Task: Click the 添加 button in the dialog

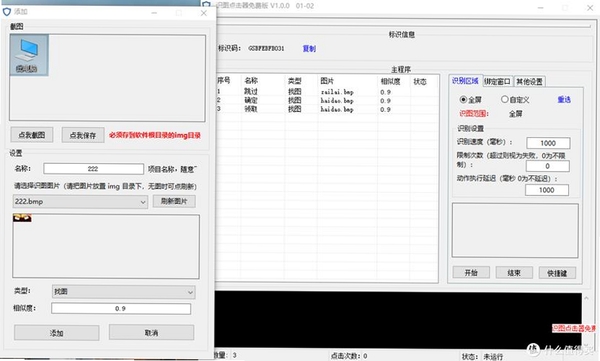Action: (57, 333)
